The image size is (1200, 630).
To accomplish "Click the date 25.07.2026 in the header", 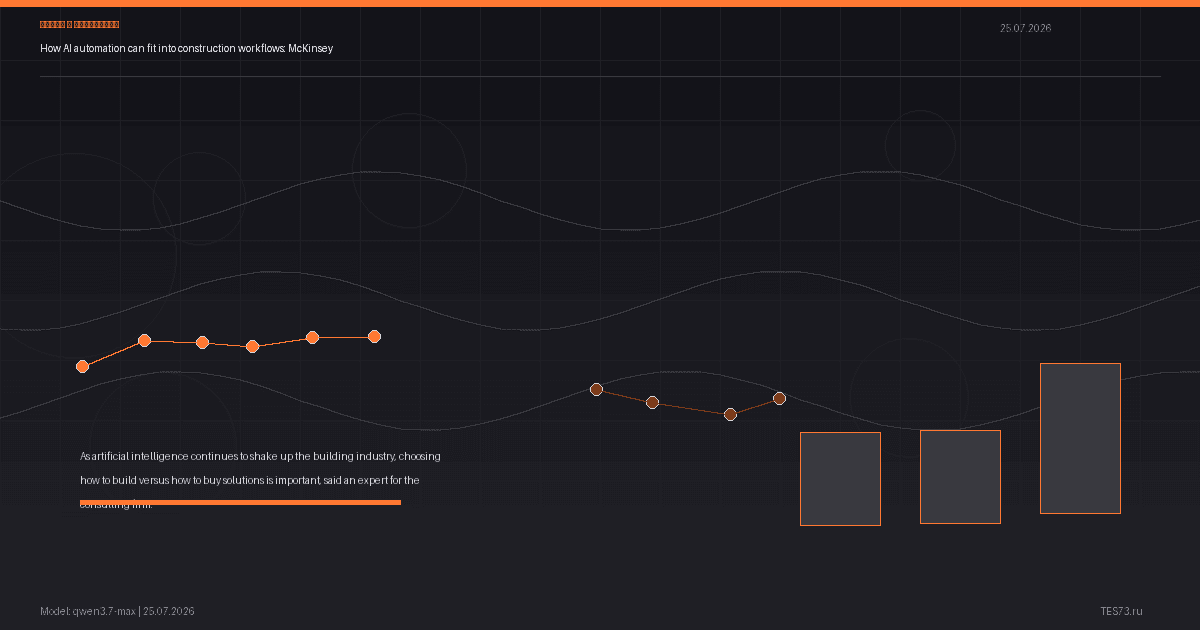I will coord(1025,28).
